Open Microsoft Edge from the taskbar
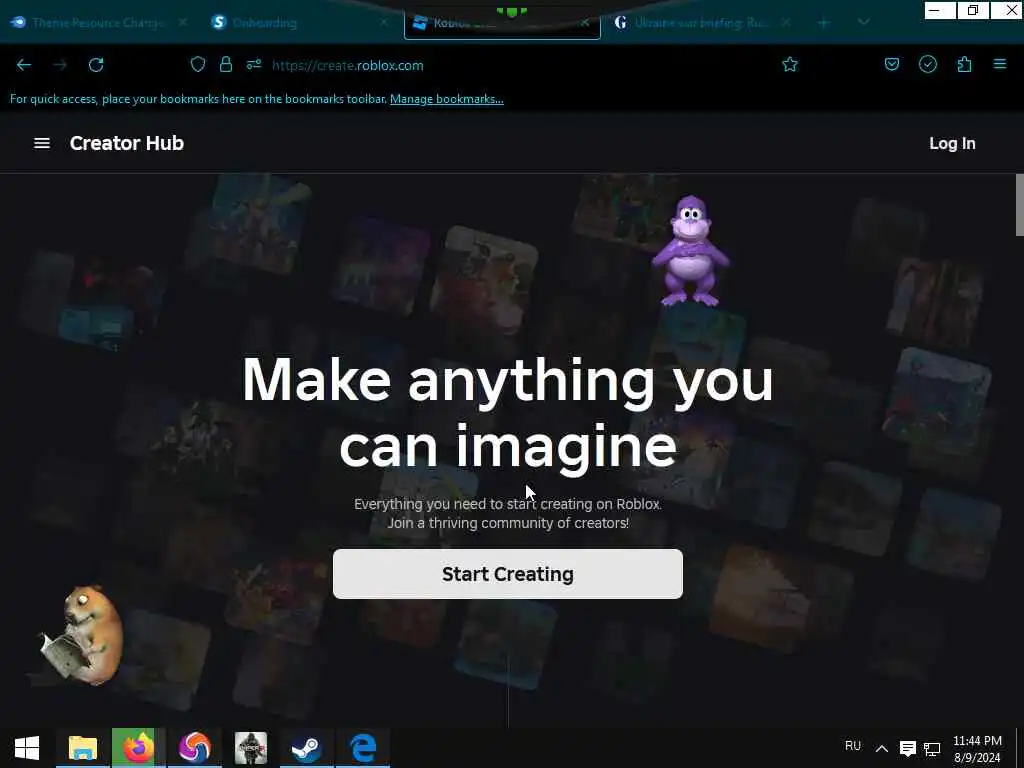The height and width of the screenshot is (768, 1024). click(363, 748)
